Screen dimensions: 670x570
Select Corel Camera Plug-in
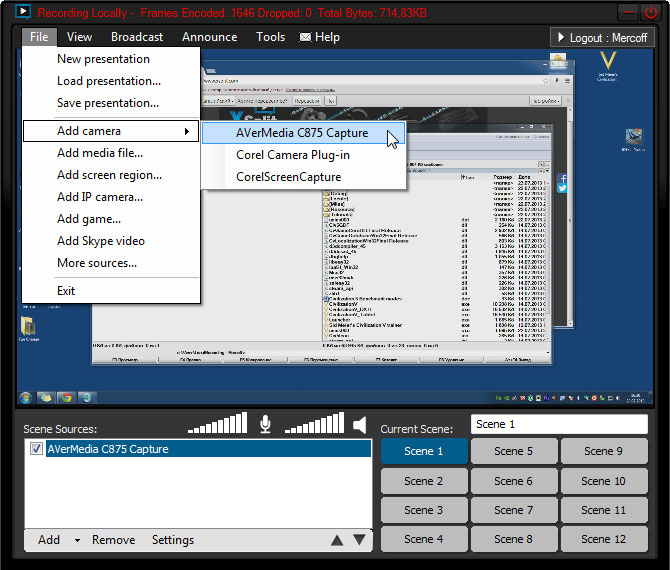point(303,155)
